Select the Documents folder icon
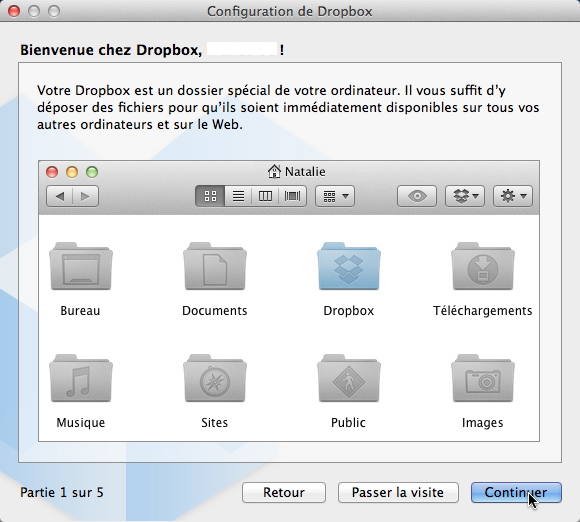580x522 pixels. point(215,266)
